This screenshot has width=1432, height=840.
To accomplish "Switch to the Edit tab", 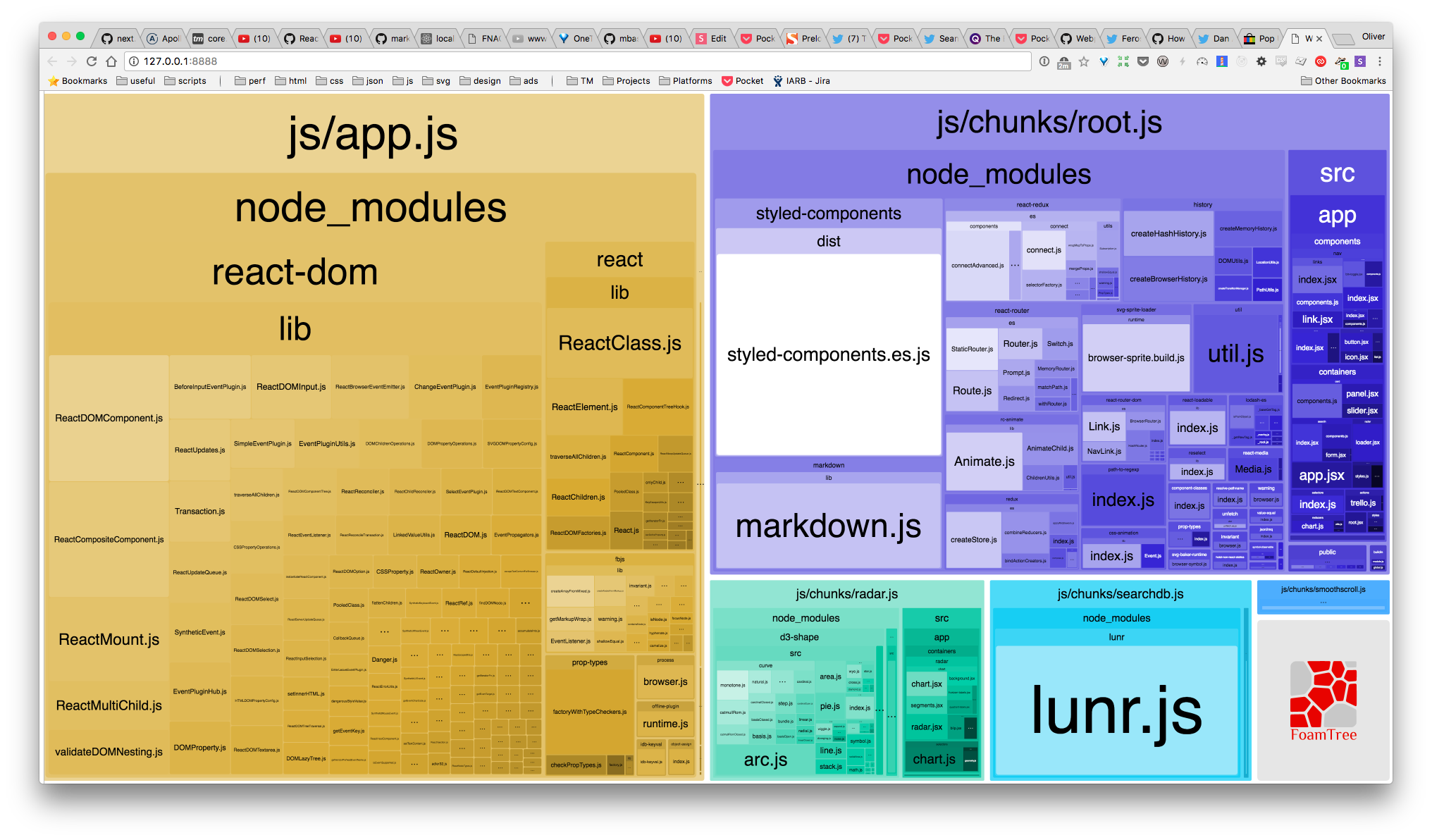I will click(x=712, y=39).
